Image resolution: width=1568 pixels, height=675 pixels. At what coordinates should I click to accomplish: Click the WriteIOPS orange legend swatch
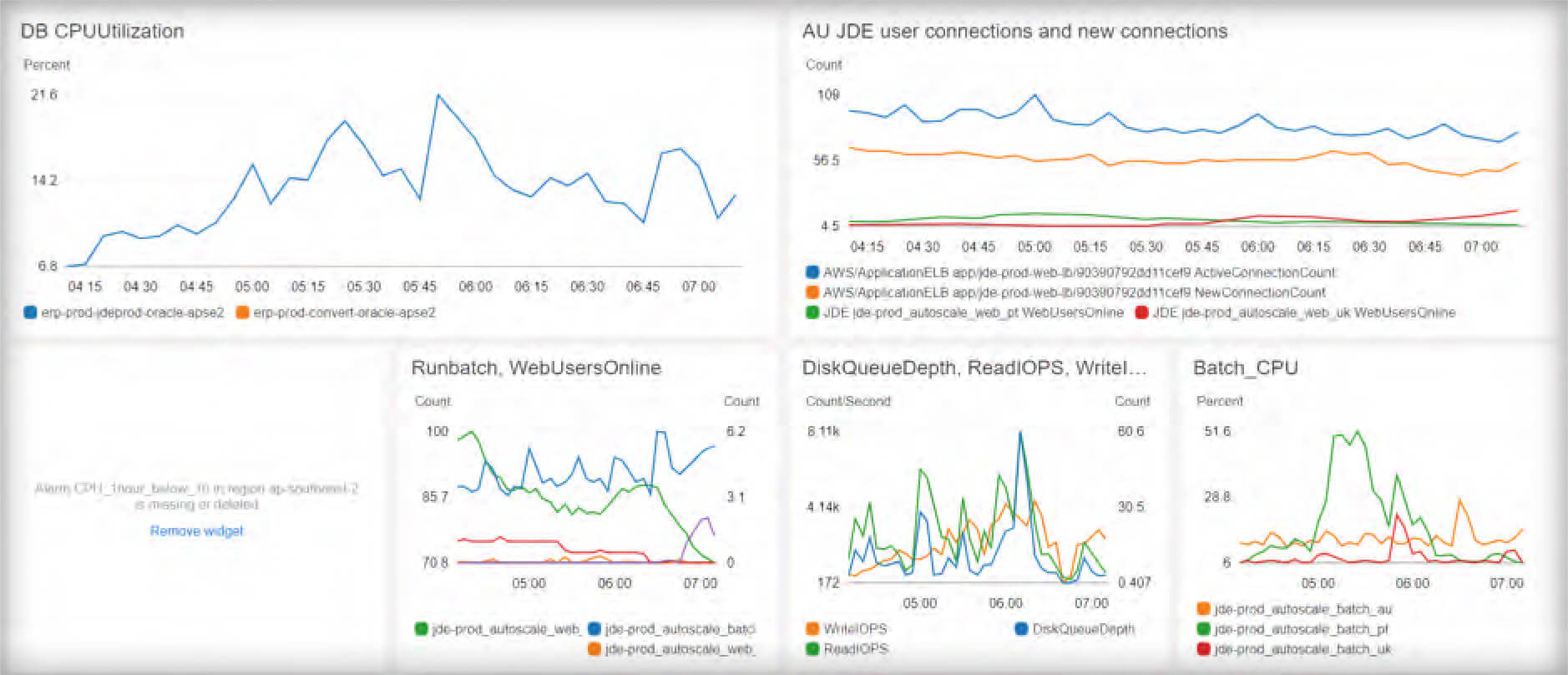coord(812,629)
